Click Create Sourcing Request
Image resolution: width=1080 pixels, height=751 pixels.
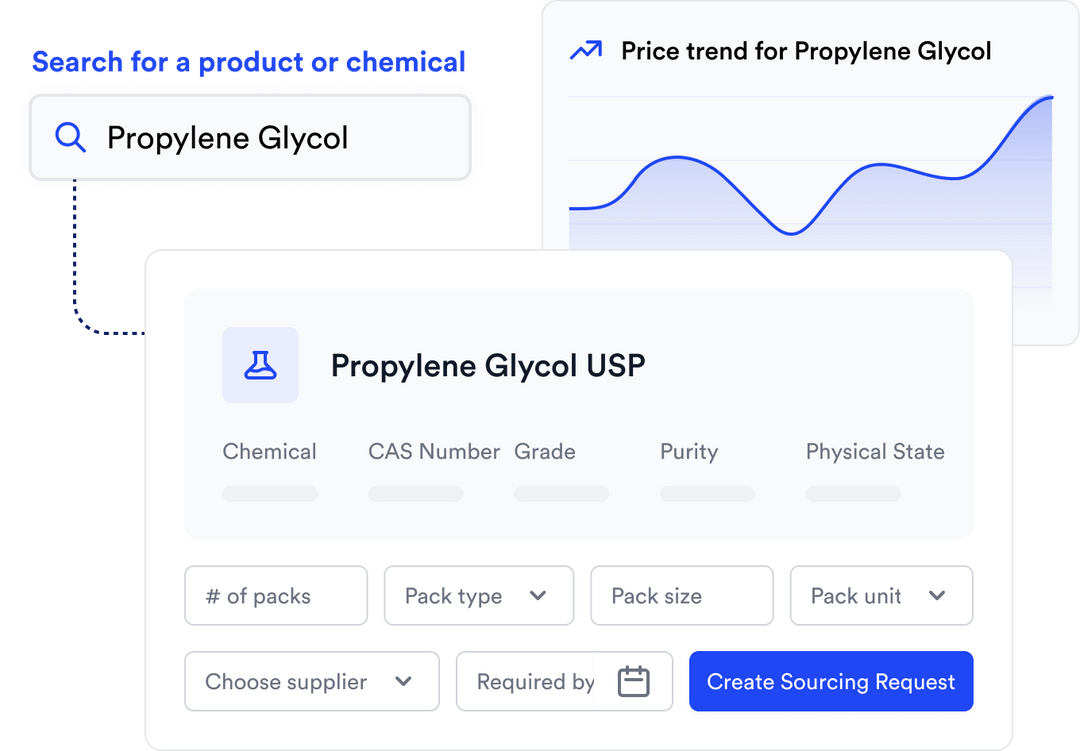(830, 681)
